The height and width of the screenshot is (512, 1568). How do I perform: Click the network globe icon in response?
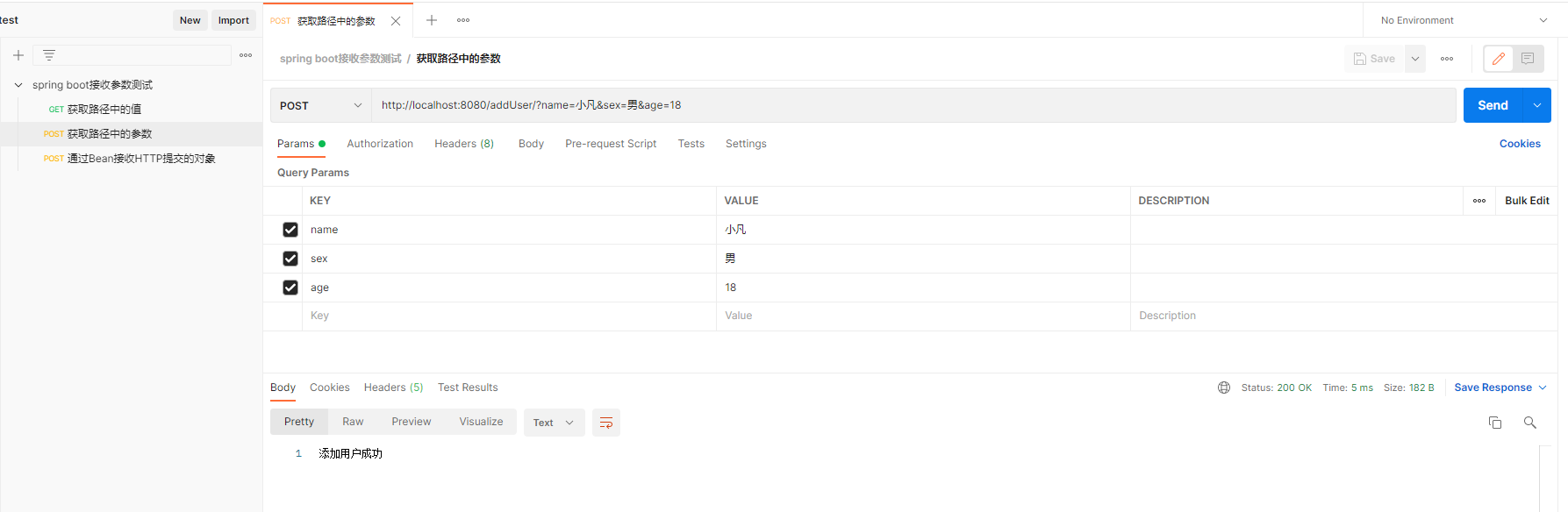(x=1224, y=388)
